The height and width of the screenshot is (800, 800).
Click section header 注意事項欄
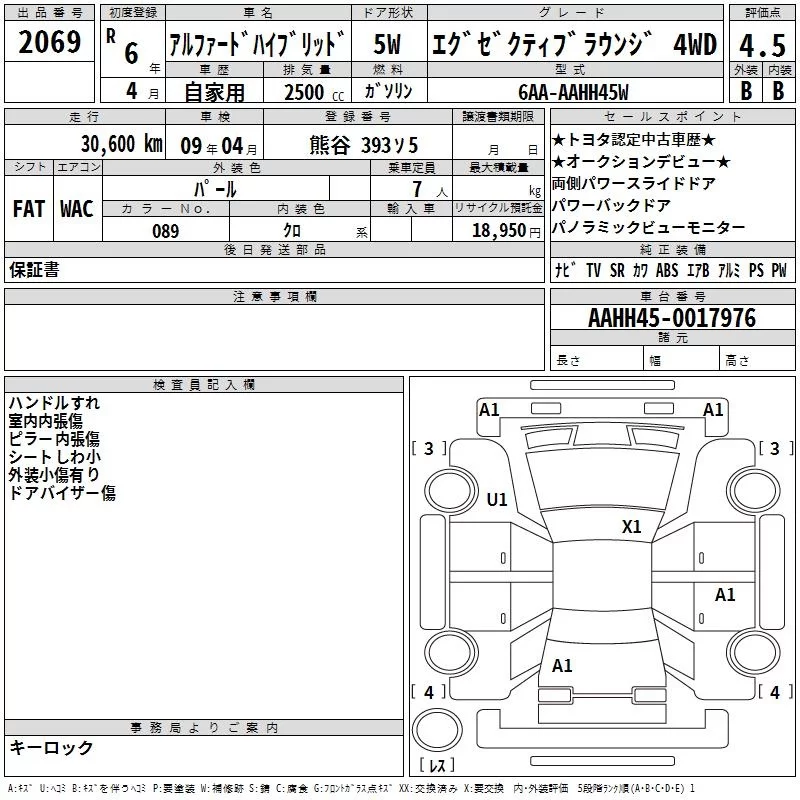[275, 296]
